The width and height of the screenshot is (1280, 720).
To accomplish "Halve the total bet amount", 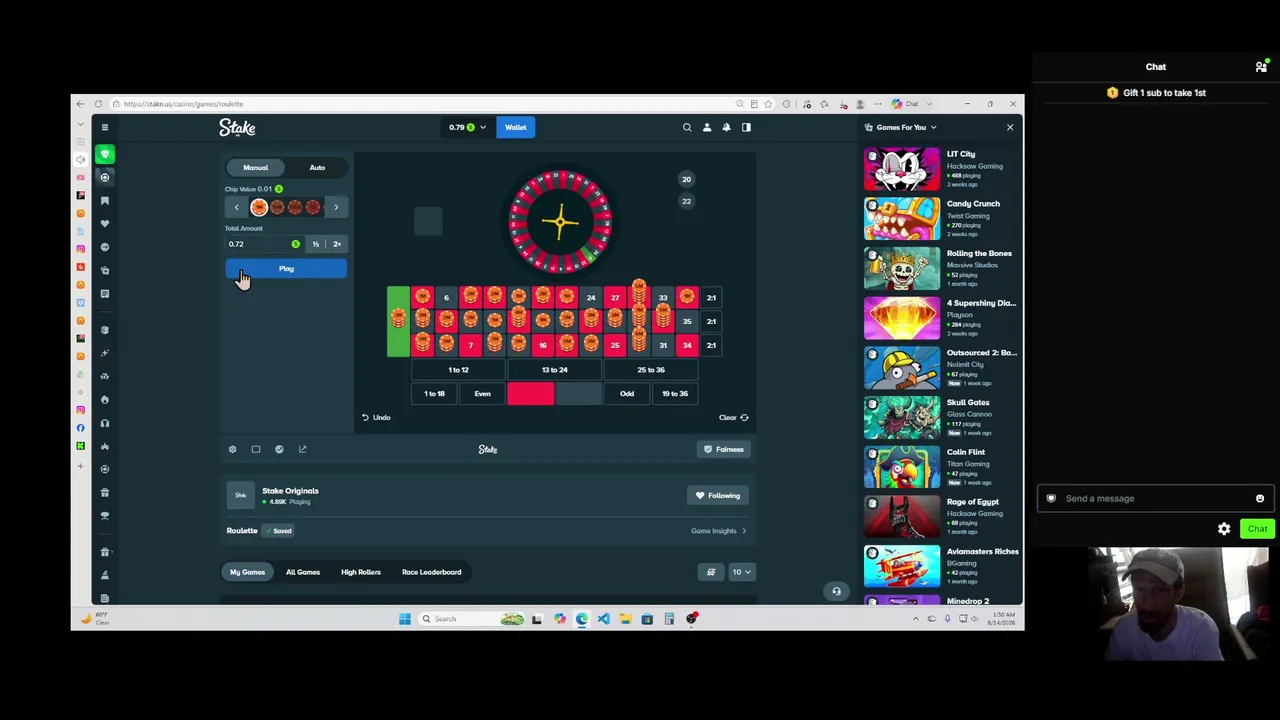I will pos(315,244).
